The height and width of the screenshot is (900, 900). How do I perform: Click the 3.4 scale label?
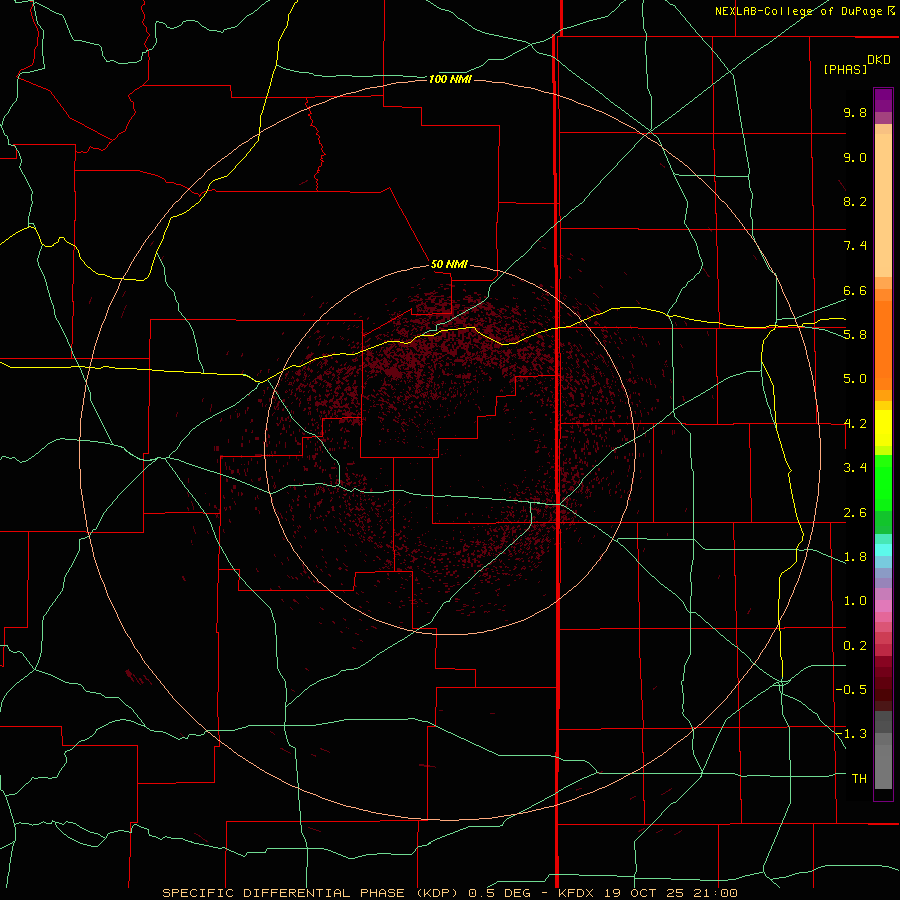(855, 468)
